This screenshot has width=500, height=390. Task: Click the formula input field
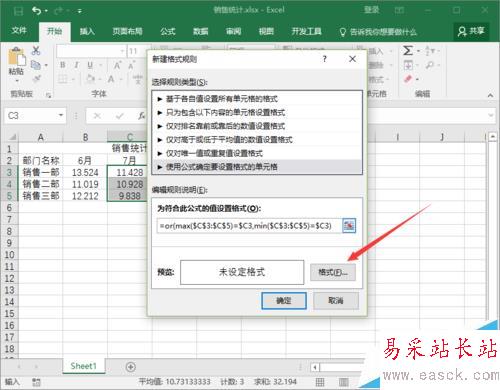coord(249,226)
